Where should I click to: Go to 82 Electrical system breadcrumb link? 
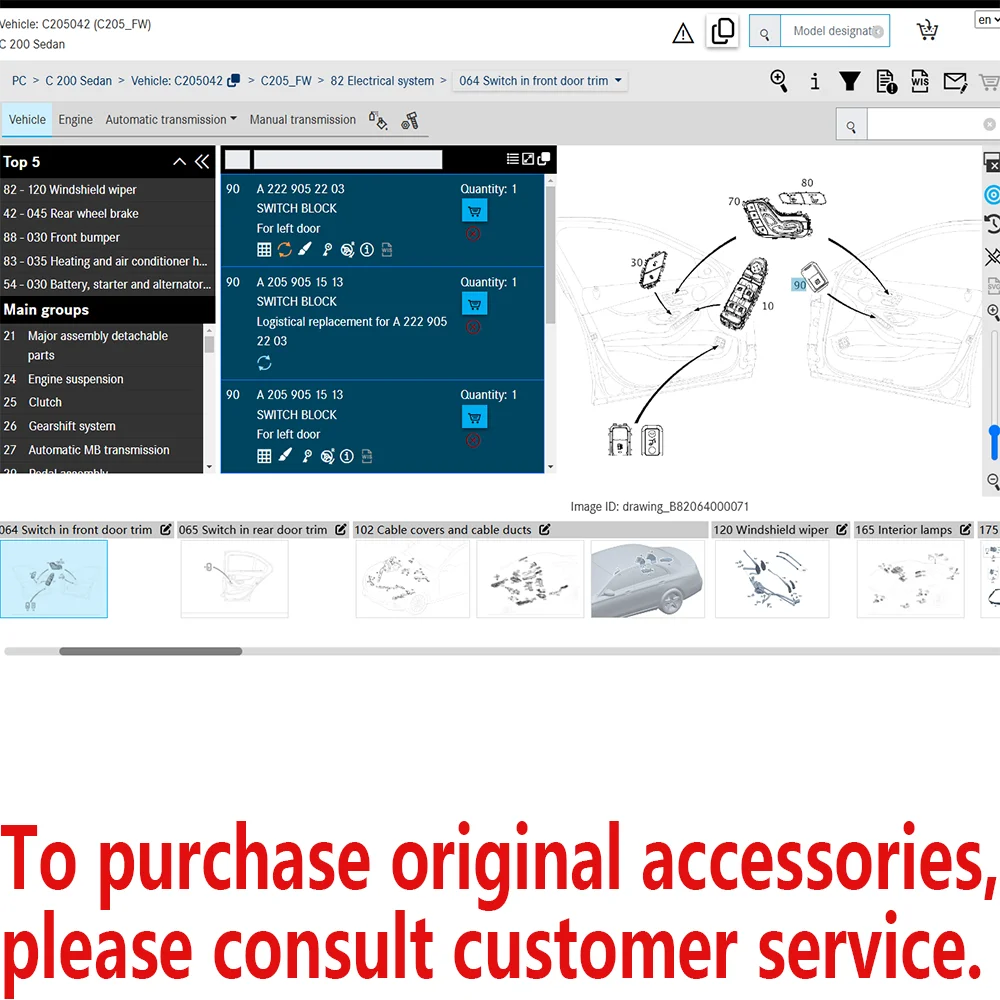tap(382, 81)
